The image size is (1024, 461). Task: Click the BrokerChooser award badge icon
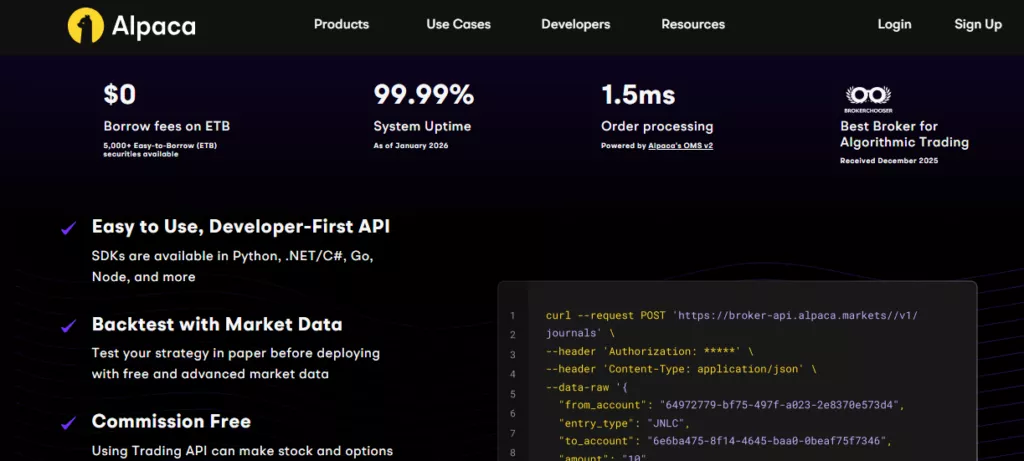tap(868, 99)
